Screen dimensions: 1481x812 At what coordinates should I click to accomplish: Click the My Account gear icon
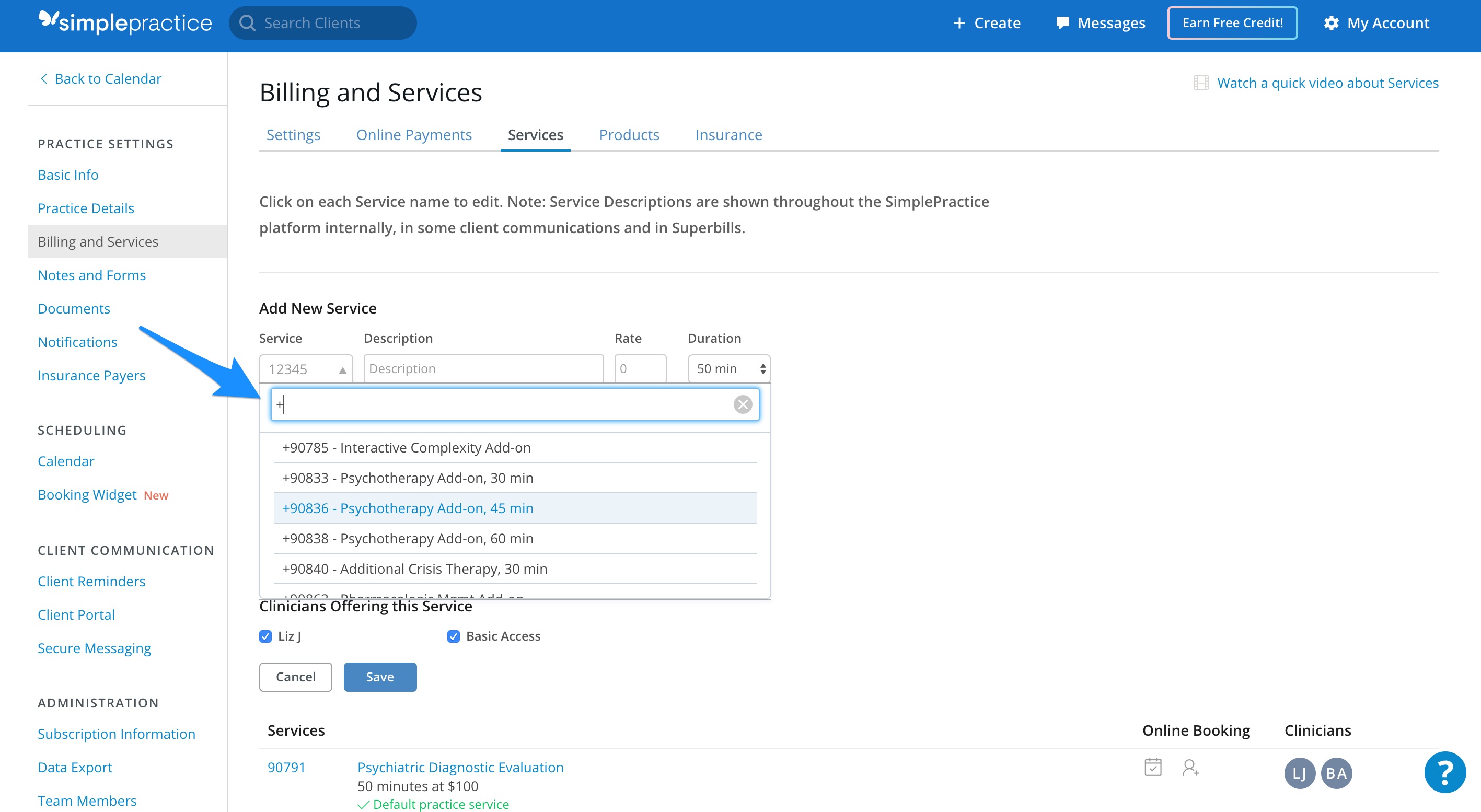tap(1331, 23)
